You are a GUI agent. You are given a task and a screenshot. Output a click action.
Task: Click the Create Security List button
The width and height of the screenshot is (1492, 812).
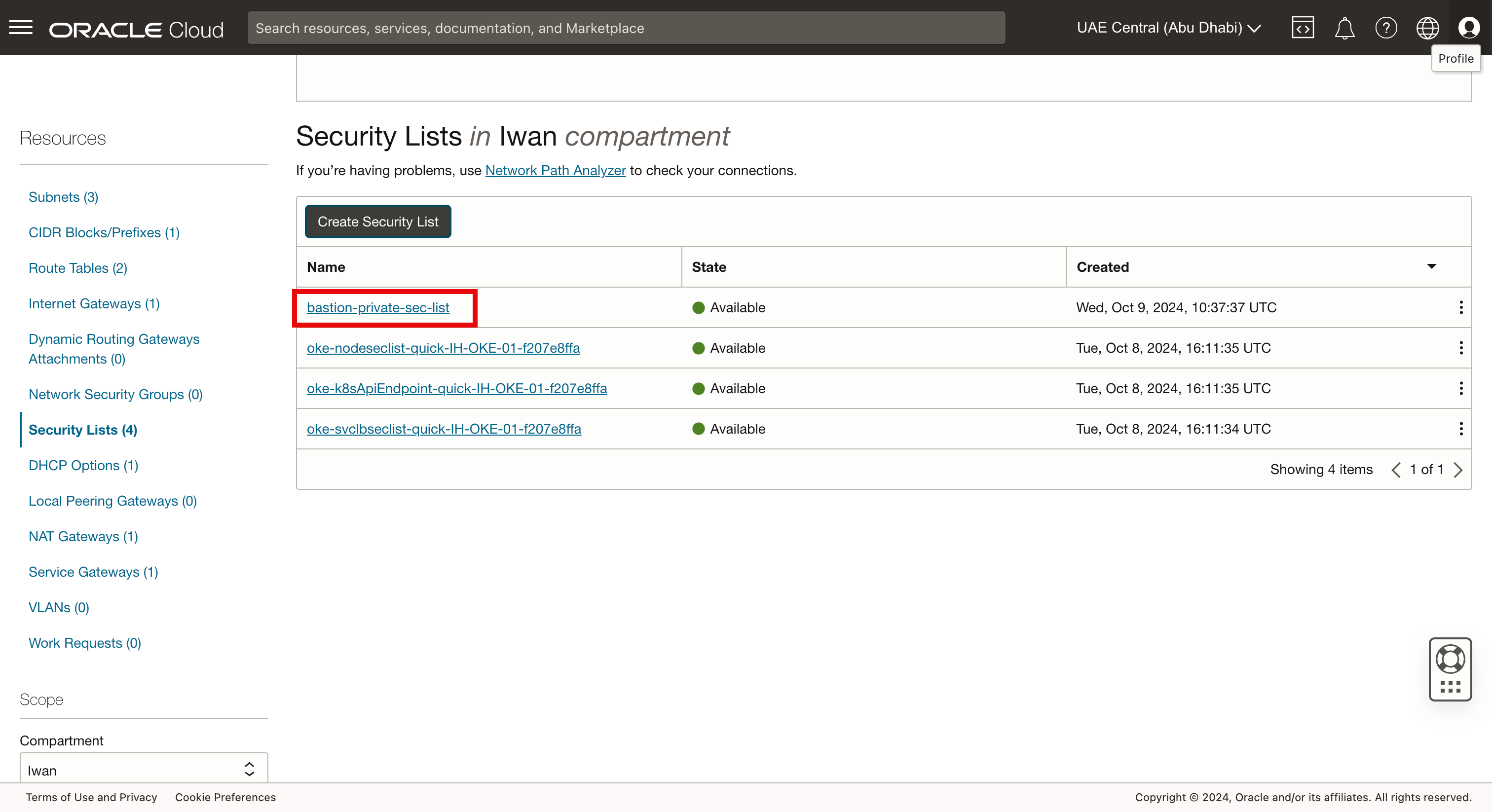tap(377, 222)
